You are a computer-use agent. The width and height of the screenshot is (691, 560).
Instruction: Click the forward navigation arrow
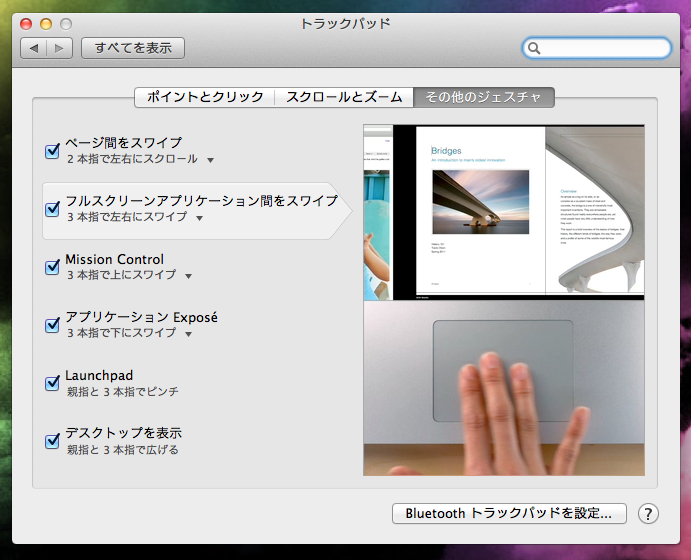point(60,48)
